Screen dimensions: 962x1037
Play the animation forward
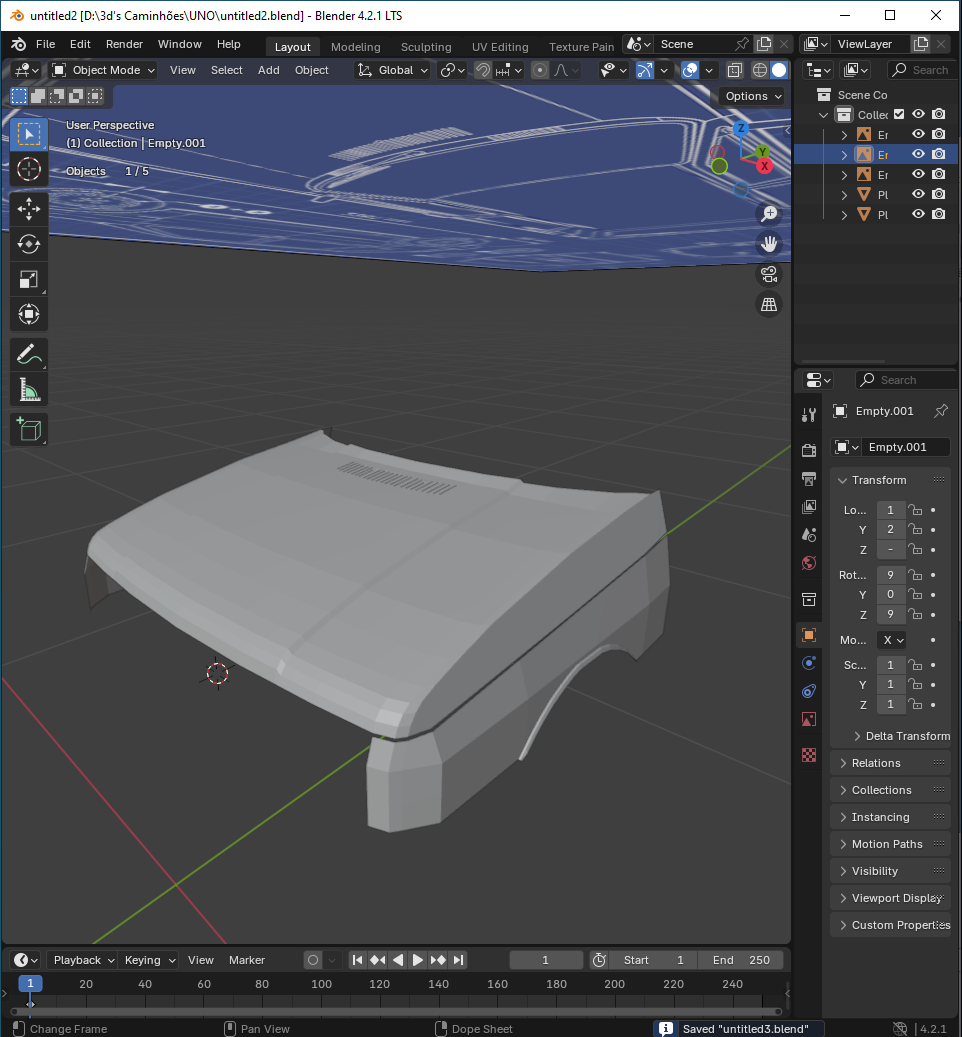click(x=418, y=960)
